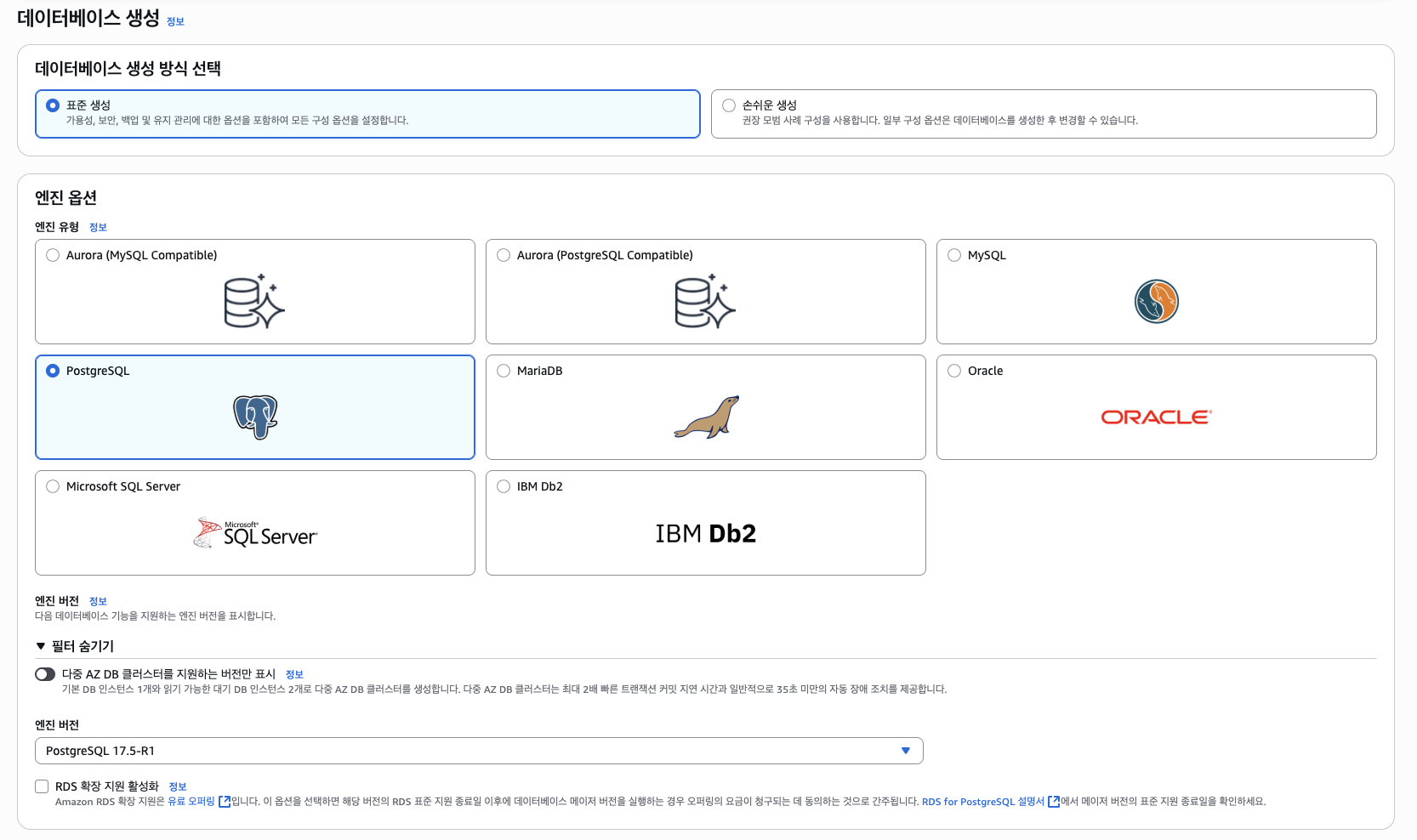This screenshot has width=1417, height=840.
Task: Open 정보 link next to 엔진 버전 heading
Action: (98, 601)
